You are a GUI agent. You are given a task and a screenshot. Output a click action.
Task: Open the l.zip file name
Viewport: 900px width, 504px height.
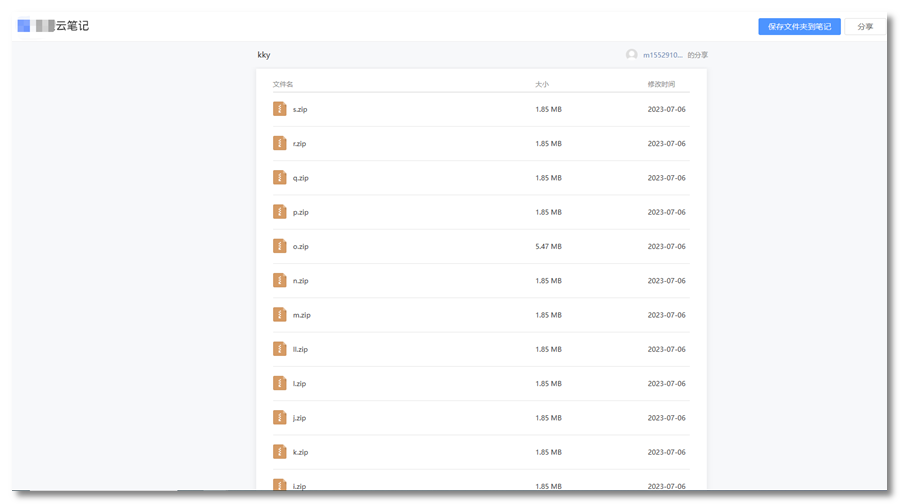point(299,384)
